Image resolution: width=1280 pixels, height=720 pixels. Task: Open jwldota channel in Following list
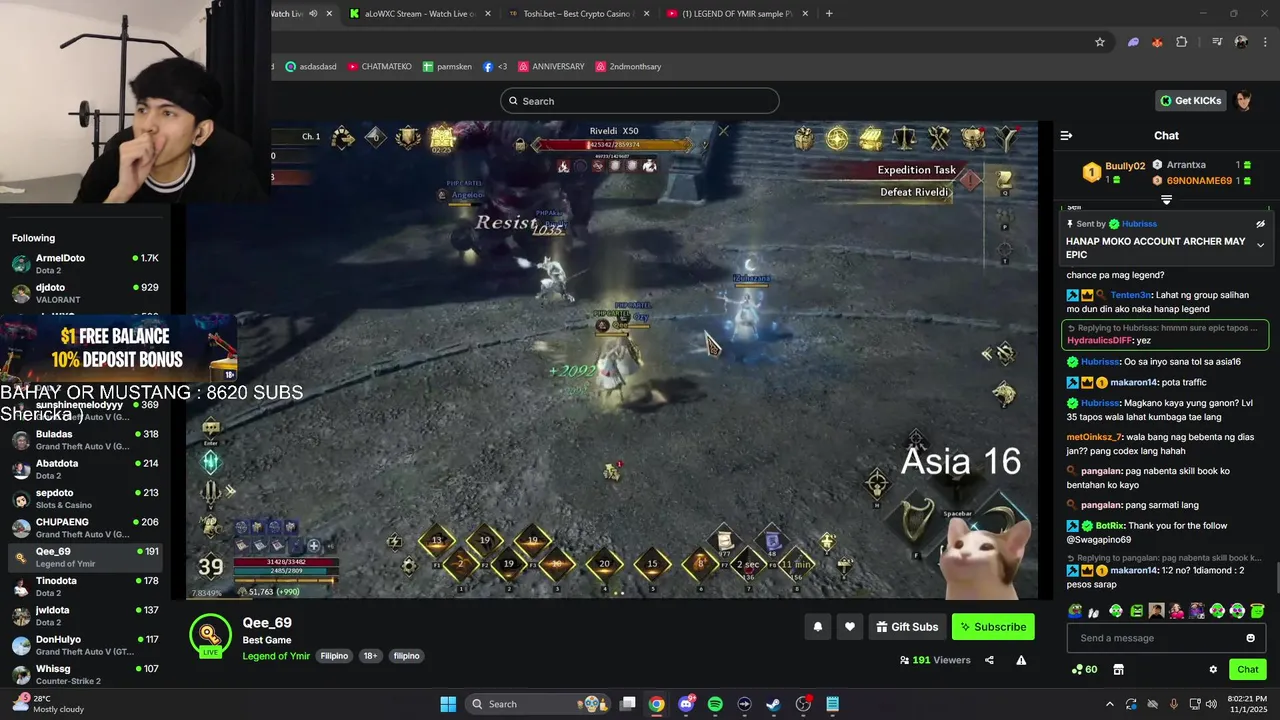85,615
